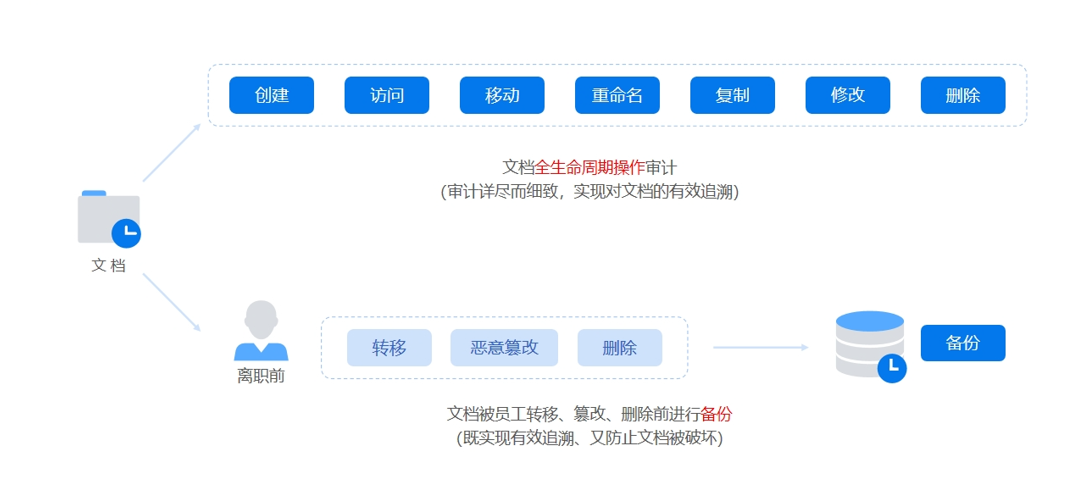1086x494 pixels.
Task: Click the text 既实现有效追溯、又防止文档被破坏
Action: (589, 439)
